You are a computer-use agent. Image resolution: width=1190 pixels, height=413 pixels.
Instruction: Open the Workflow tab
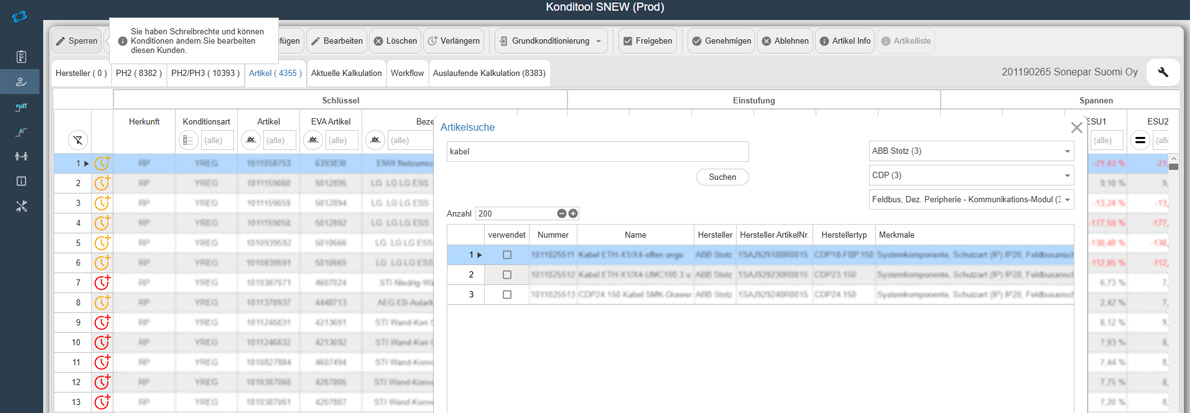408,74
